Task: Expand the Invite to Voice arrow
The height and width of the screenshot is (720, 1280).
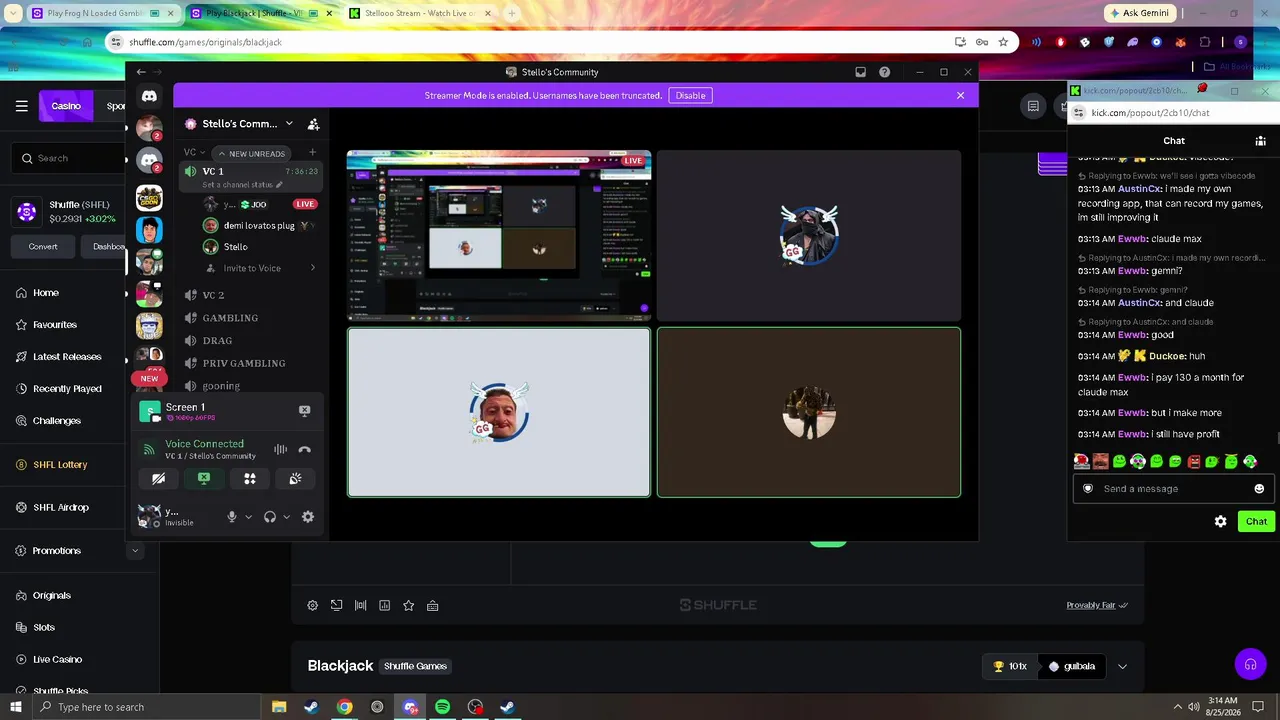Action: [x=313, y=268]
